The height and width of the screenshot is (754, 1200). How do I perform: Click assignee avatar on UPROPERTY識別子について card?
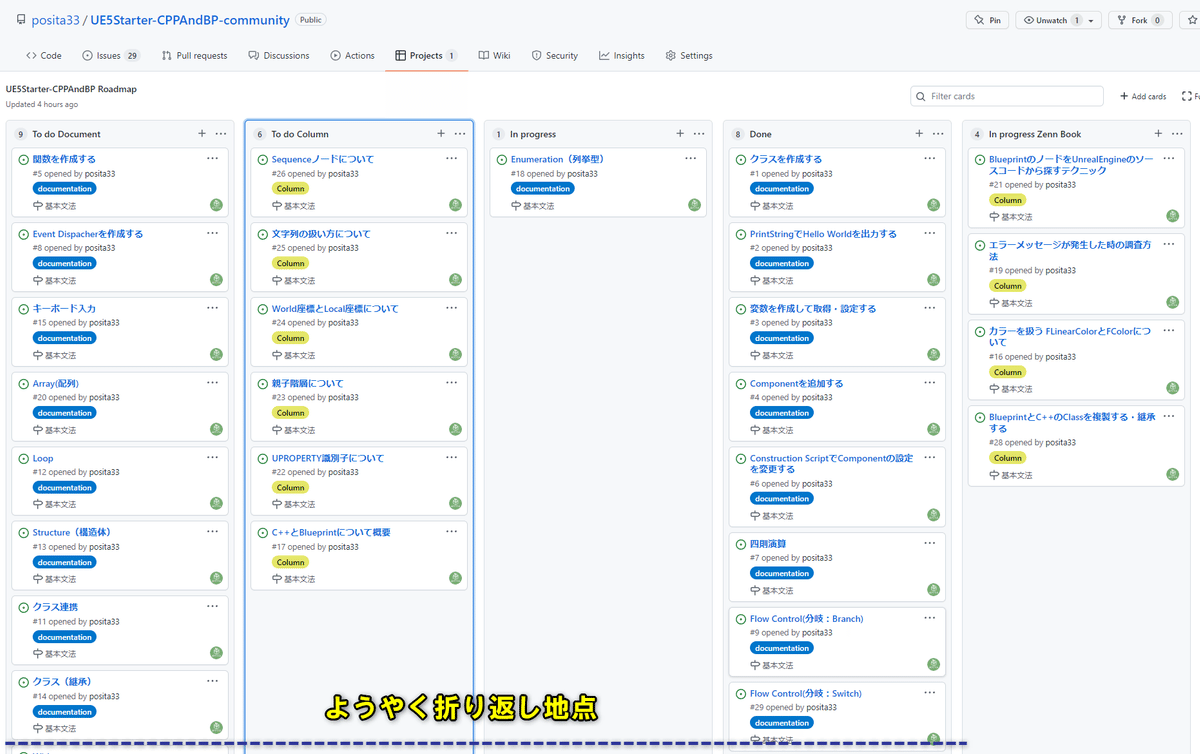coord(455,504)
